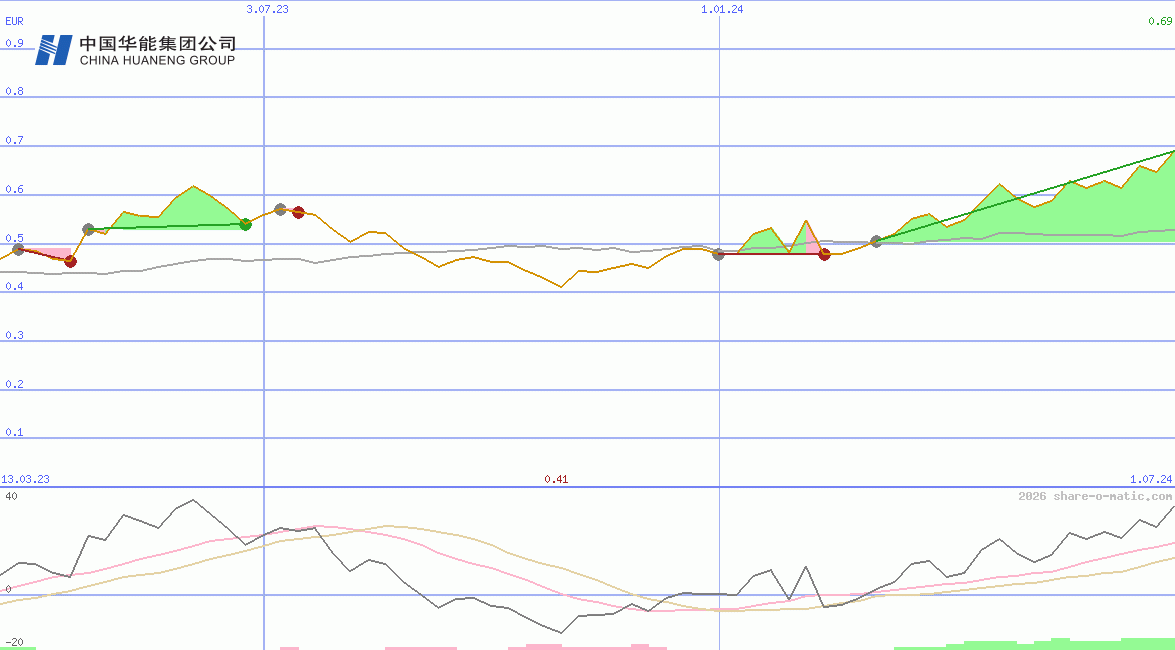
Task: Select the gray marker where the long green trendline begins
Action: coord(876,241)
